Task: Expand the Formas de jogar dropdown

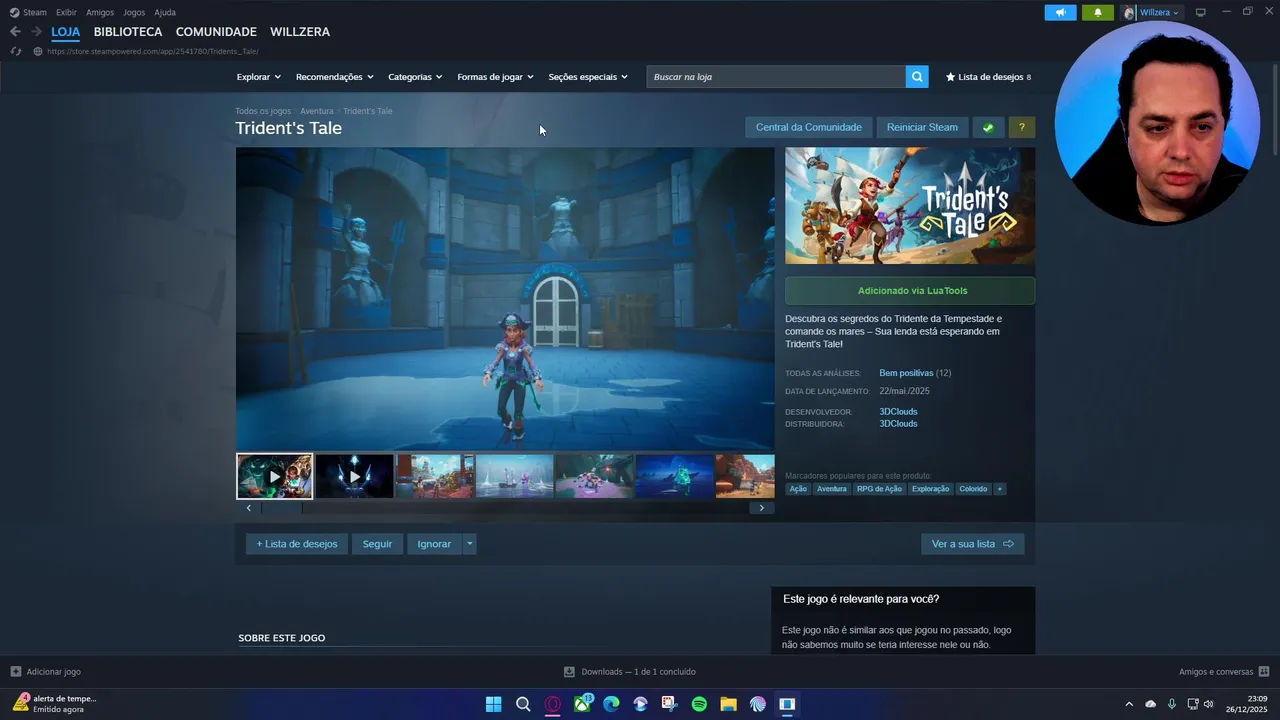Action: [x=495, y=77]
